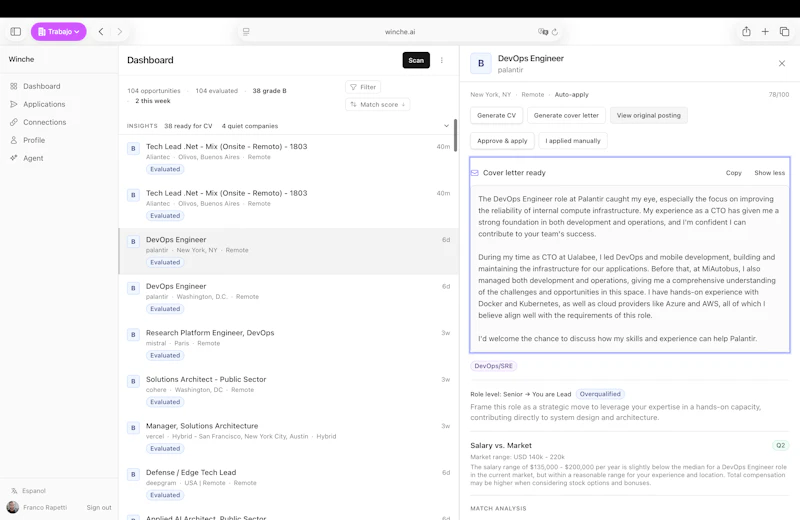
Task: Open the Filter button
Action: pyautogui.click(x=363, y=87)
